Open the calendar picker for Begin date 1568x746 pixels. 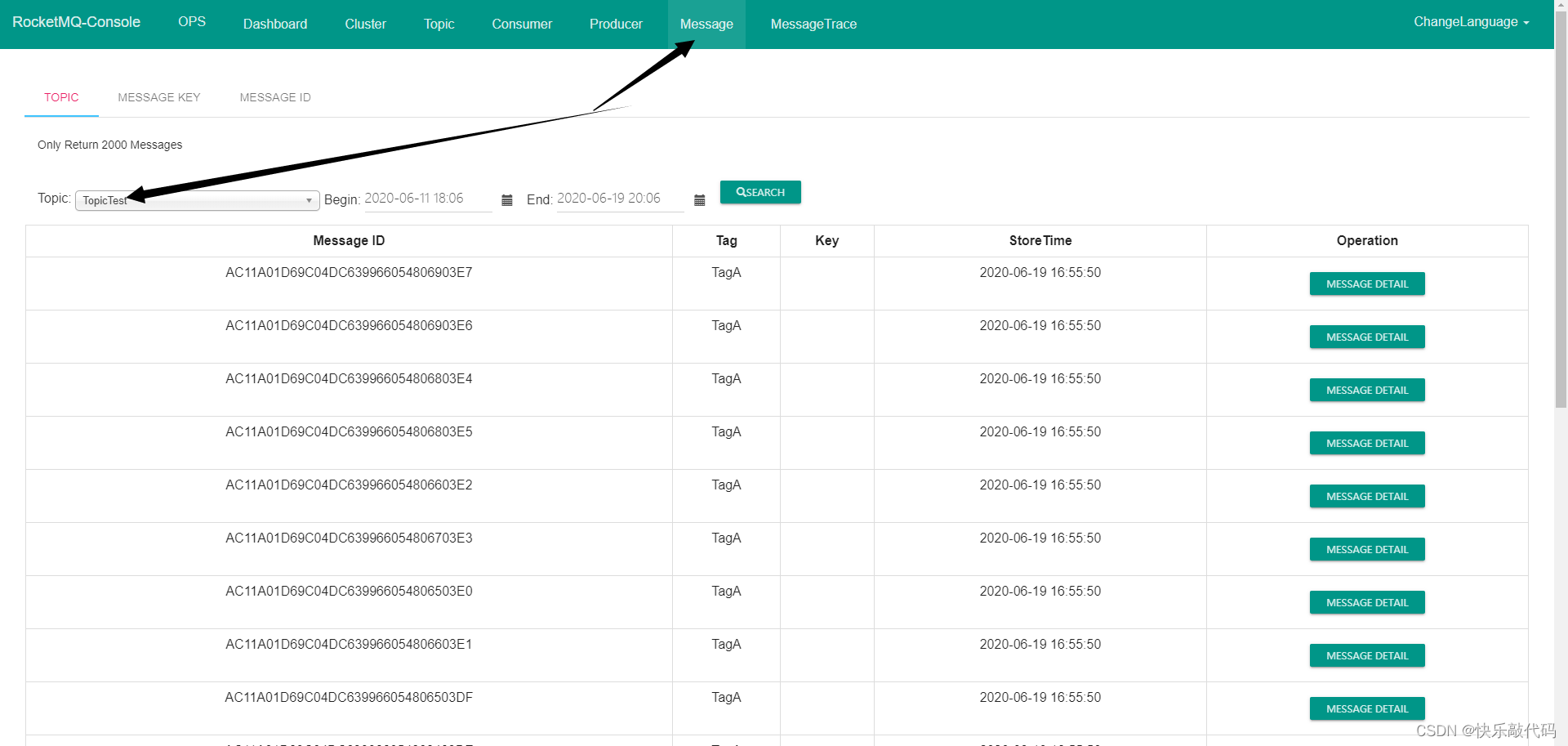pyautogui.click(x=507, y=200)
